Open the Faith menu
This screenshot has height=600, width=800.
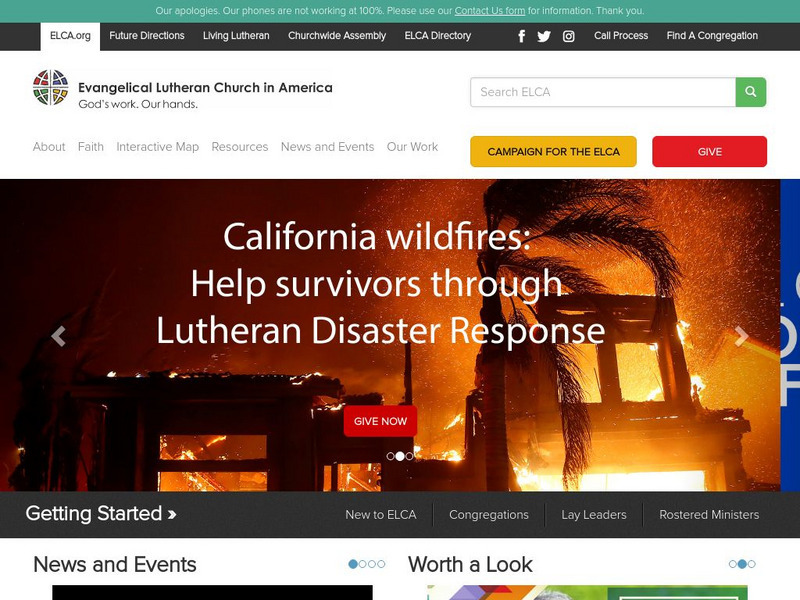pyautogui.click(x=91, y=147)
